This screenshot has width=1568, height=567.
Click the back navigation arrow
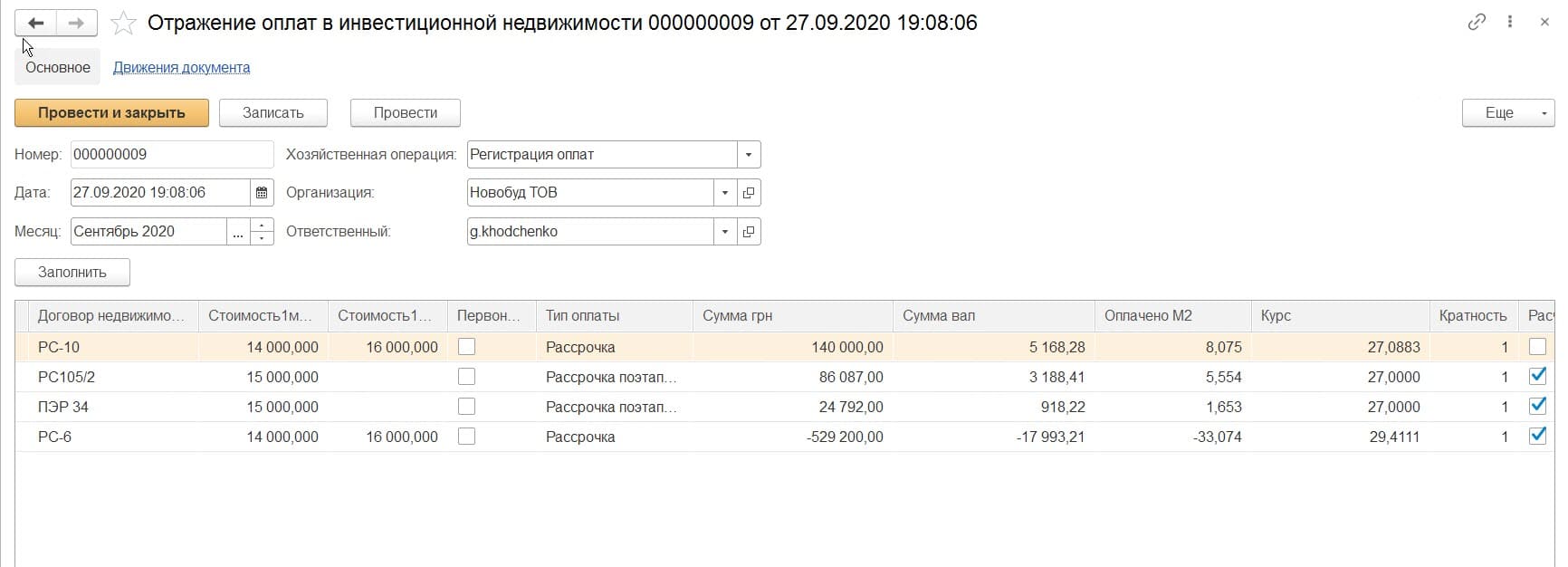[x=35, y=23]
